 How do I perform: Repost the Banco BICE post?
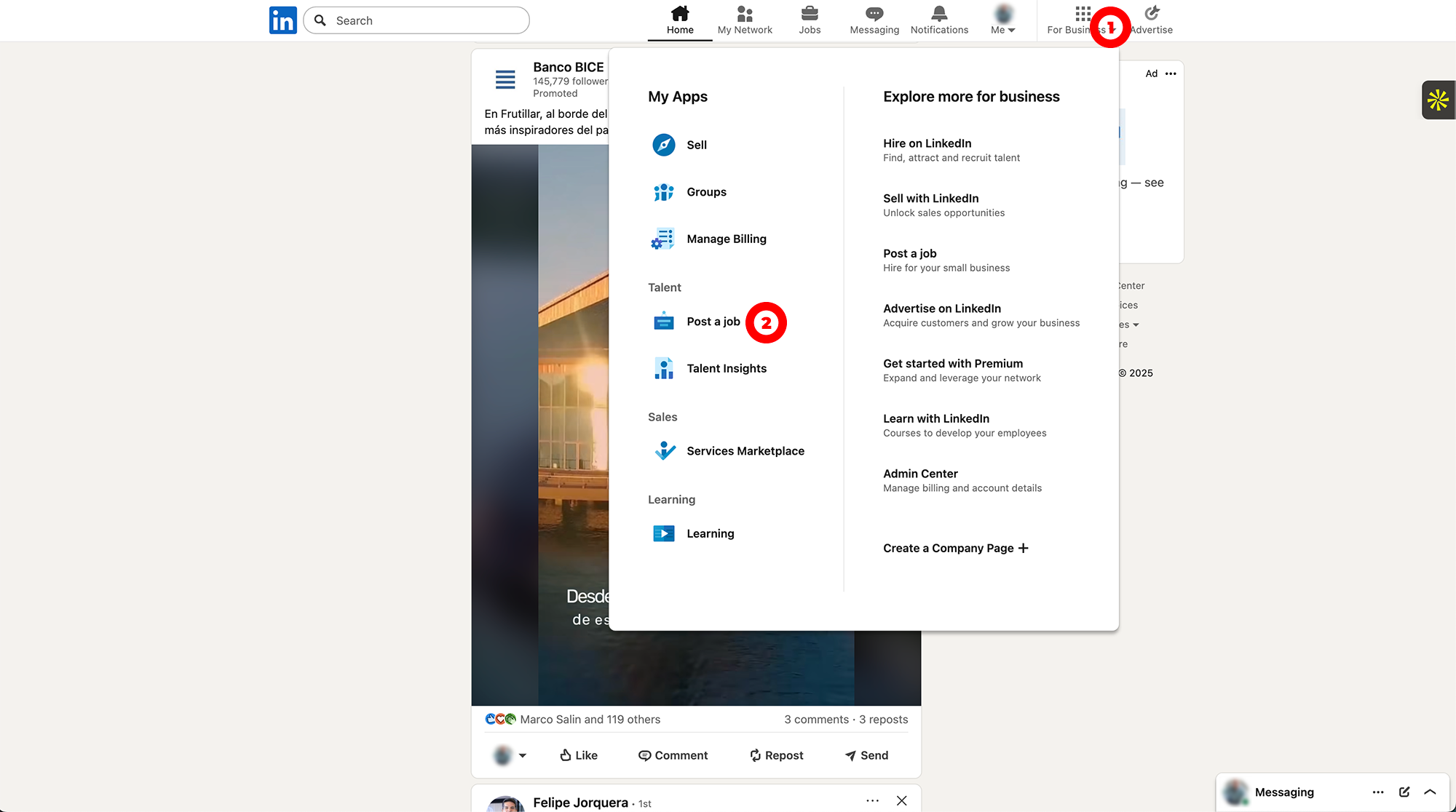[x=776, y=755]
